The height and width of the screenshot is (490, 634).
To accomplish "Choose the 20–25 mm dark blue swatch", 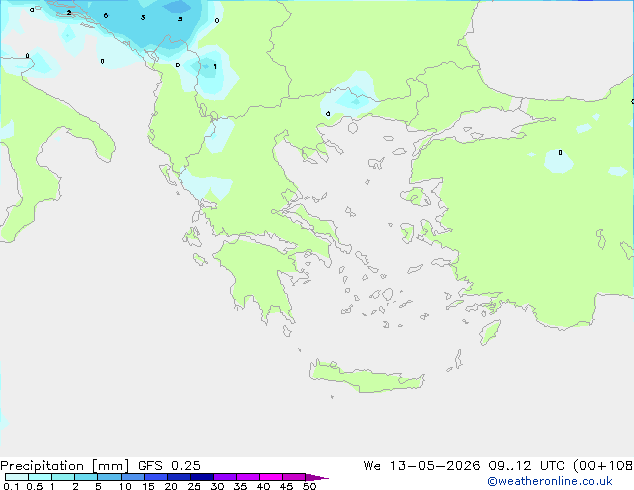I will tap(178, 477).
